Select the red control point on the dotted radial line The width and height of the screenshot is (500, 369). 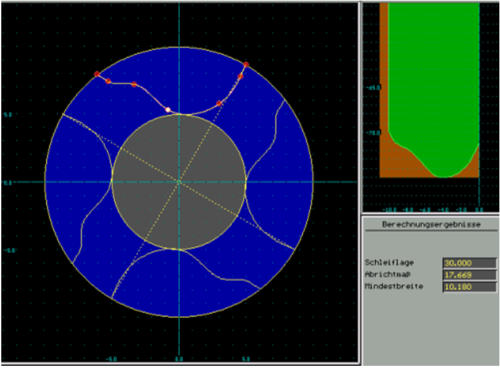click(x=219, y=103)
